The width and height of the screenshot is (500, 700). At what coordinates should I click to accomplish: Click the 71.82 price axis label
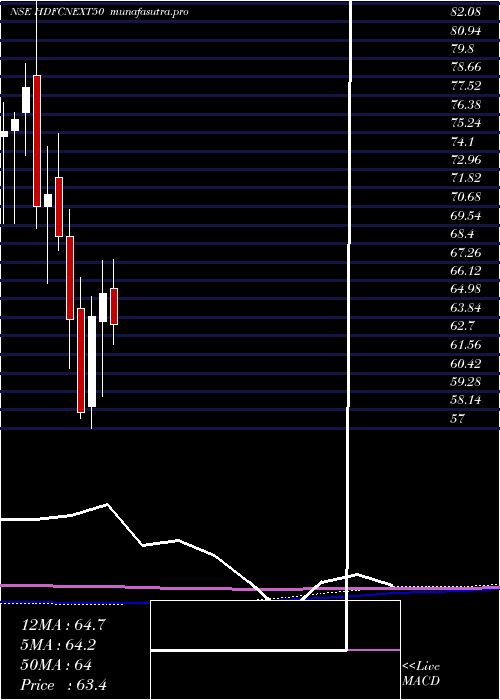pos(465,178)
